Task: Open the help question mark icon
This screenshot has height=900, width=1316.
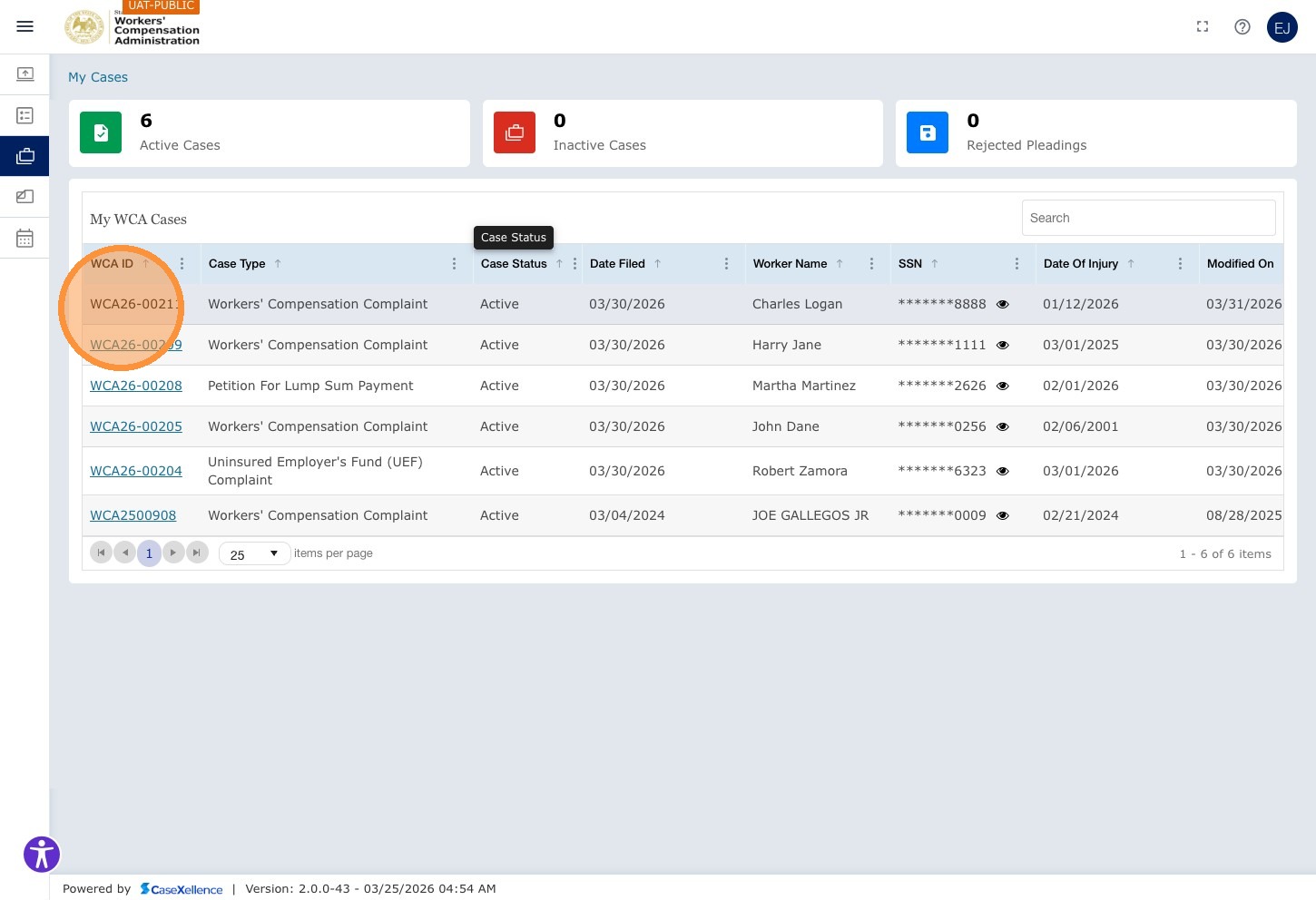Action: click(1242, 27)
